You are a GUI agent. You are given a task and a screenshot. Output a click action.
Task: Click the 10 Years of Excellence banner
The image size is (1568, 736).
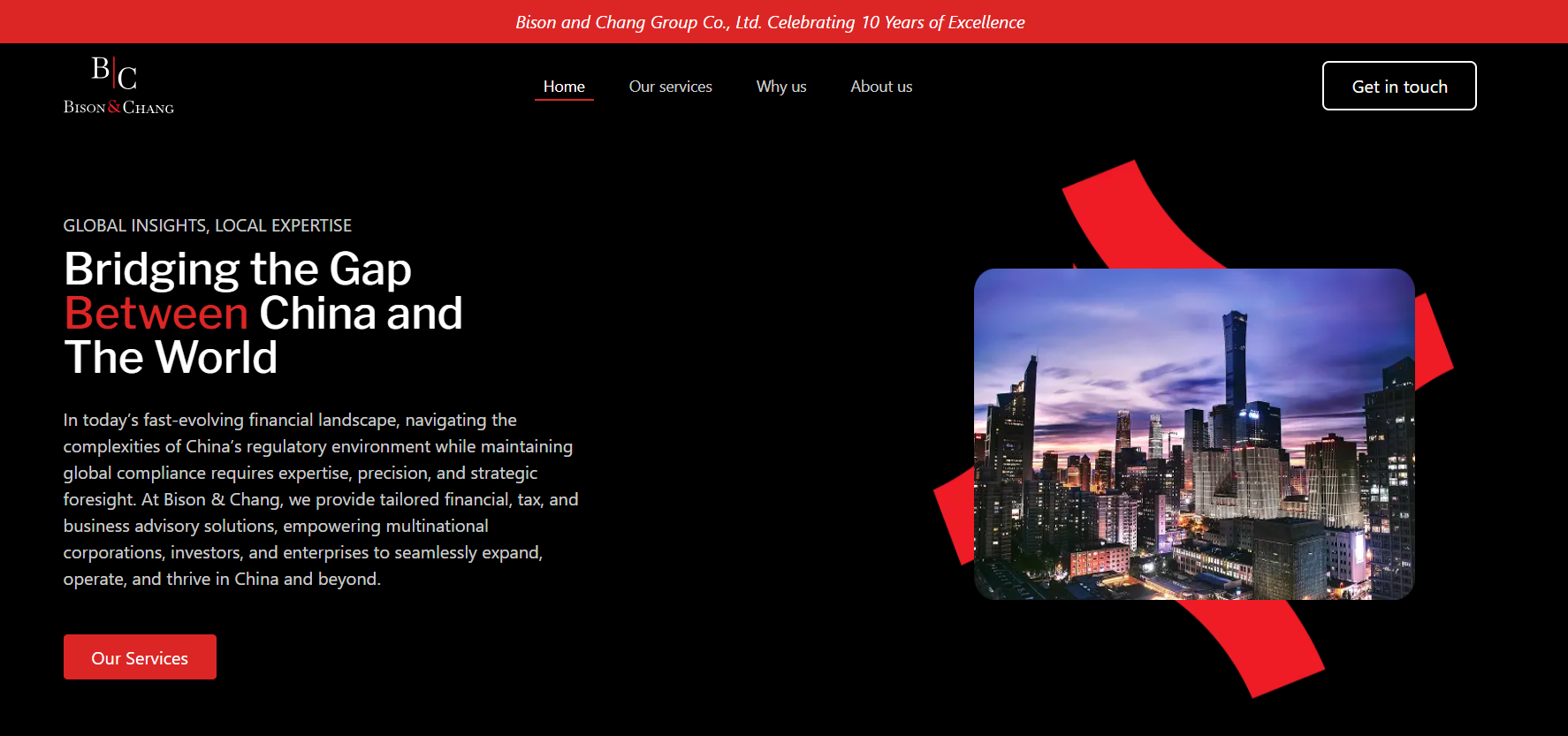tap(770, 22)
